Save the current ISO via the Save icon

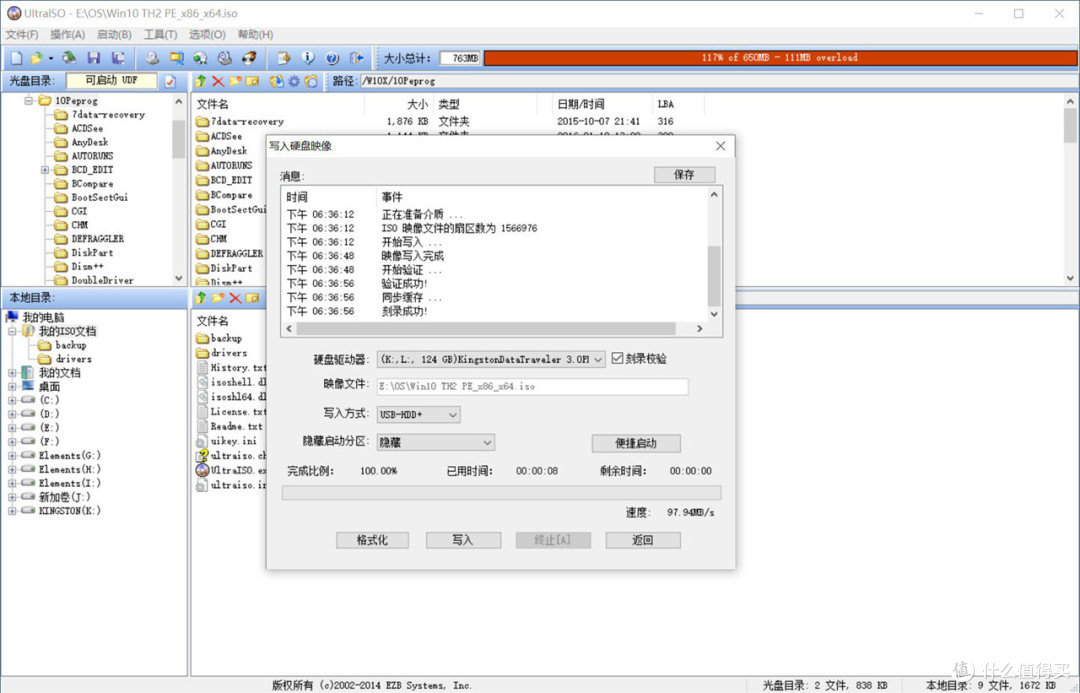(x=95, y=58)
